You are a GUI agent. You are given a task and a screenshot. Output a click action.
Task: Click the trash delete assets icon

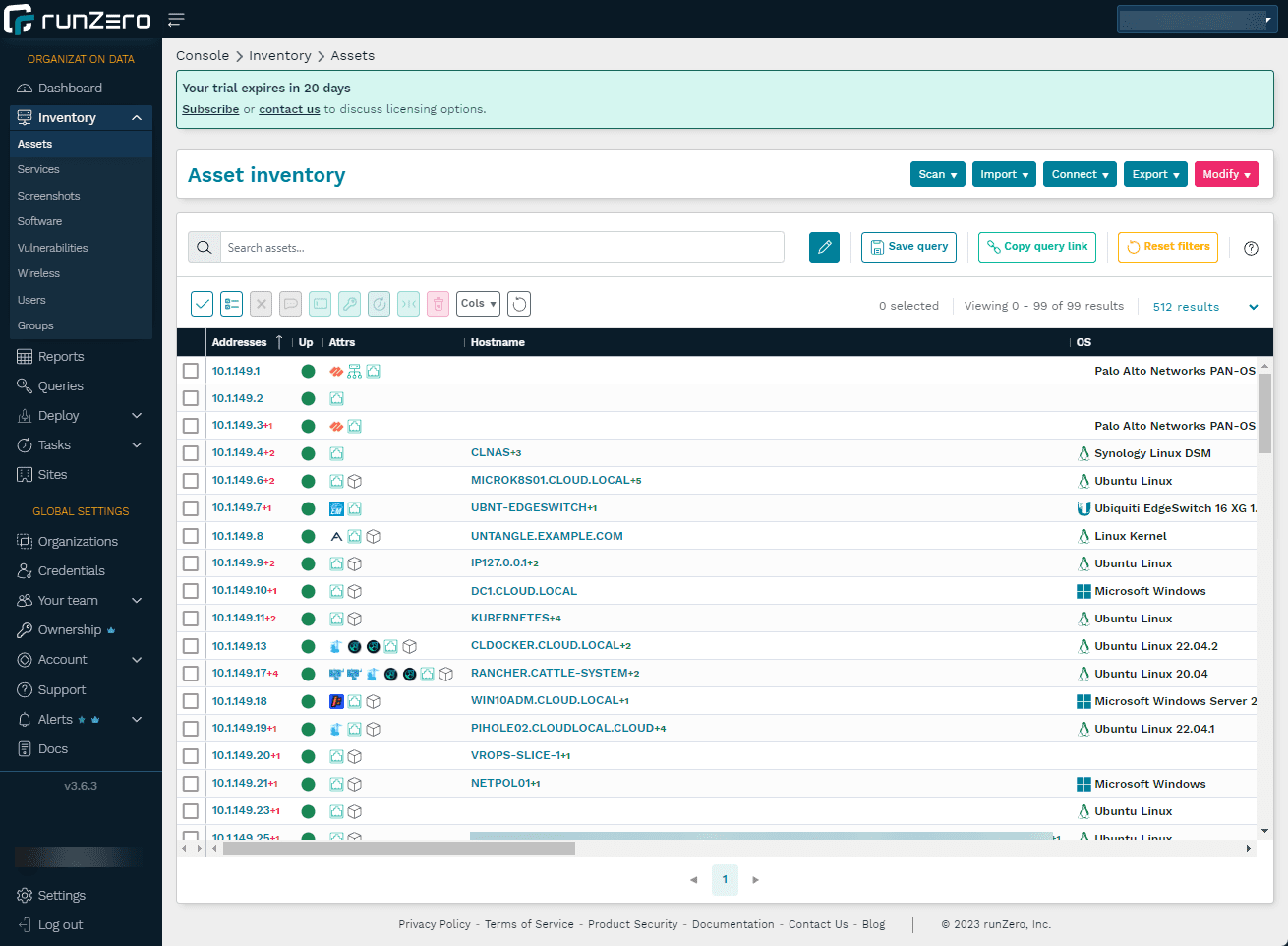(439, 304)
